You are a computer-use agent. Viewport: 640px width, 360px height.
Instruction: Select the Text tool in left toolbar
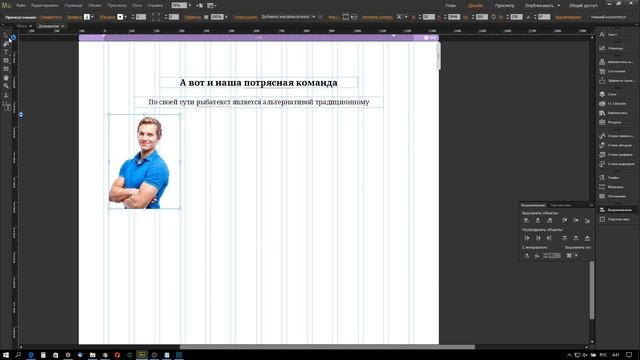pyautogui.click(x=6, y=52)
